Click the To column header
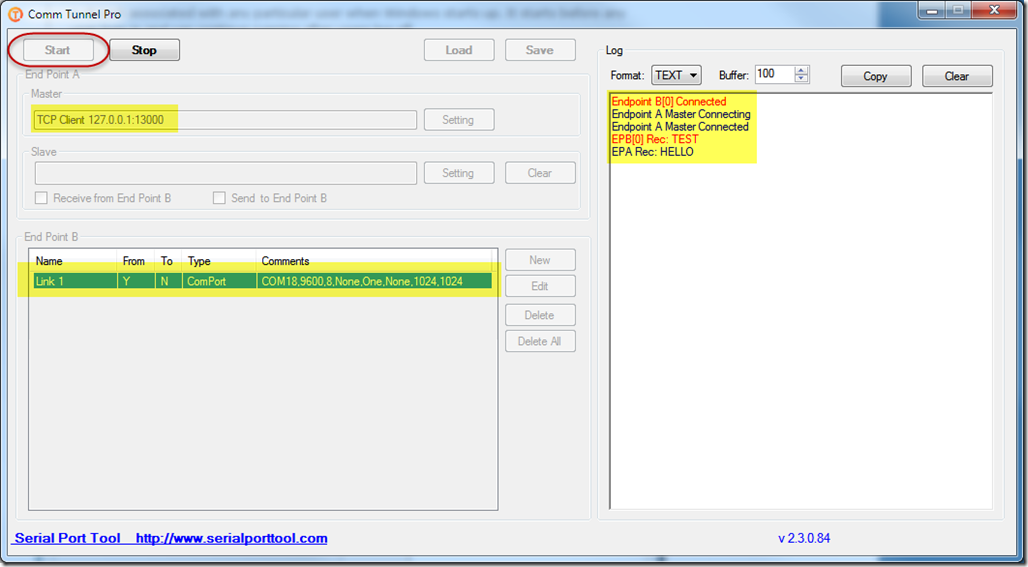The height and width of the screenshot is (567, 1028). click(168, 261)
